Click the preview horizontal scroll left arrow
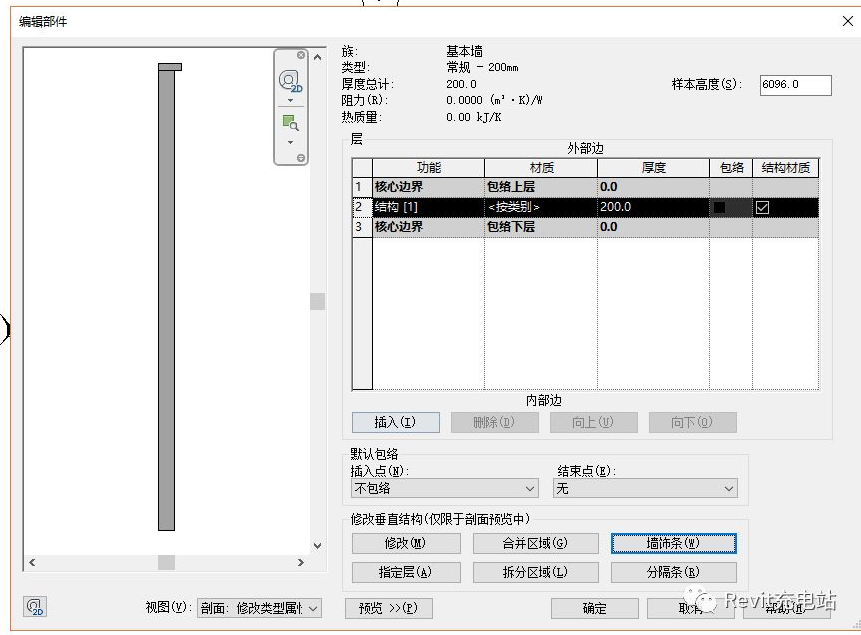Screen dimensions: 861x635 coord(32,562)
